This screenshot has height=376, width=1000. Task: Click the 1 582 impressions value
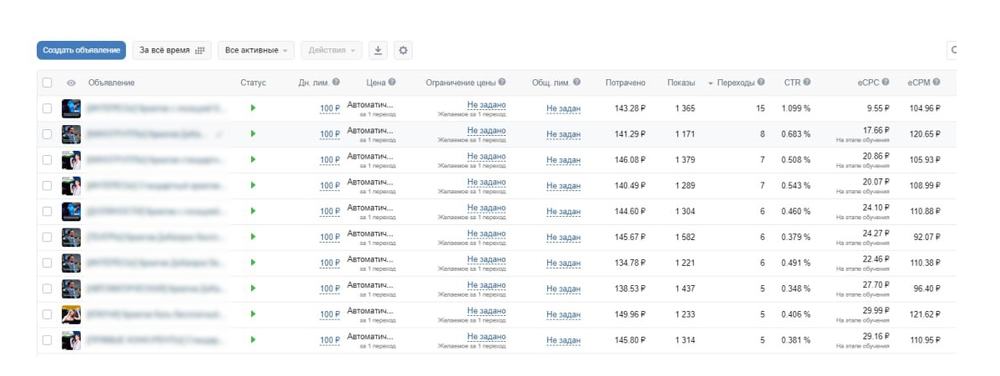pos(686,237)
